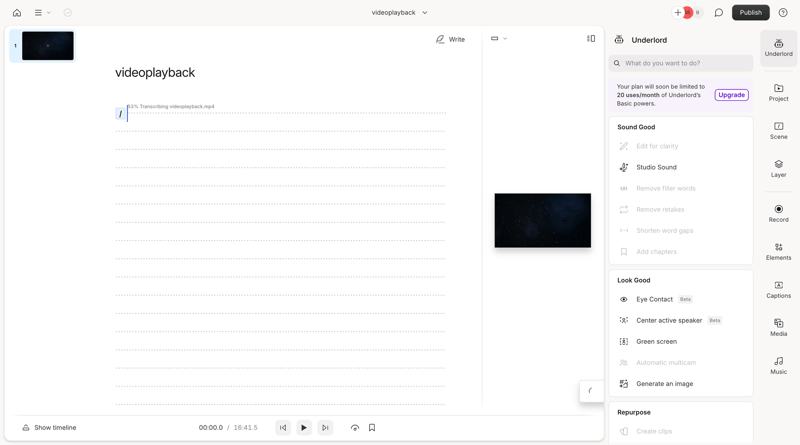Image resolution: width=800 pixels, height=445 pixels.
Task: Open the comments speech bubble
Action: click(x=718, y=13)
